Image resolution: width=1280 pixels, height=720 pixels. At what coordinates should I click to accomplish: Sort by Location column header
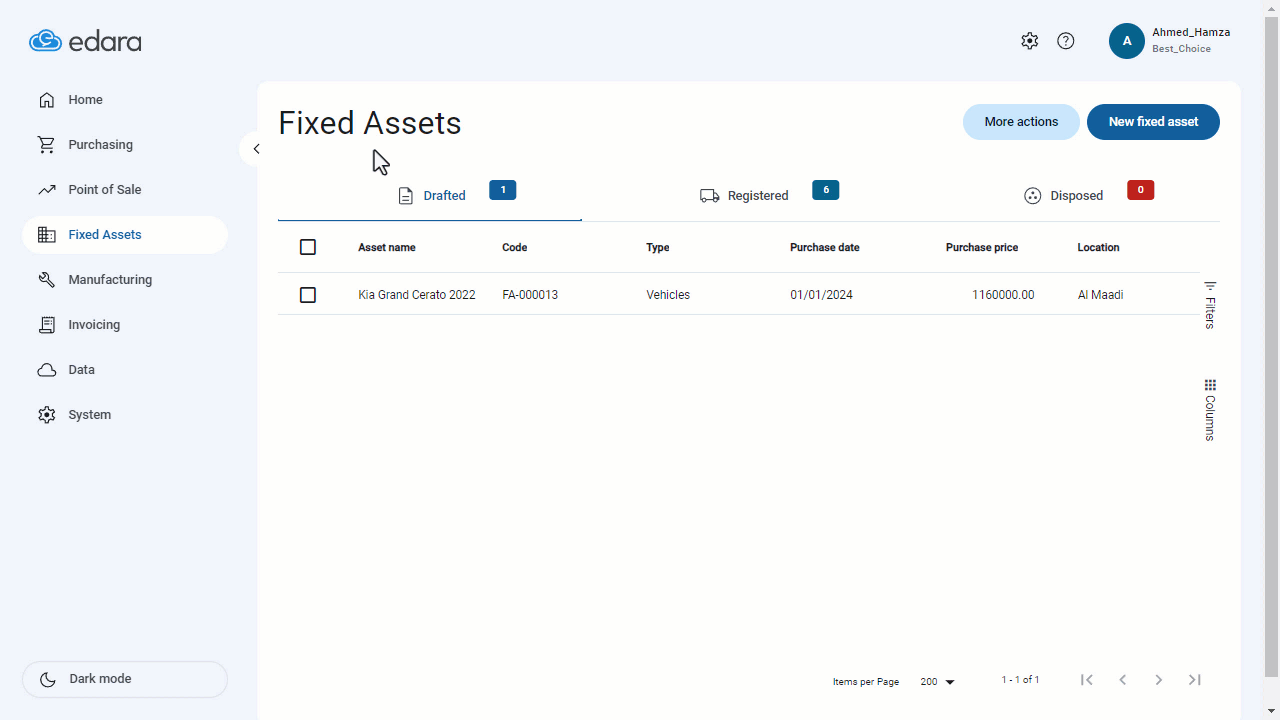1098,247
